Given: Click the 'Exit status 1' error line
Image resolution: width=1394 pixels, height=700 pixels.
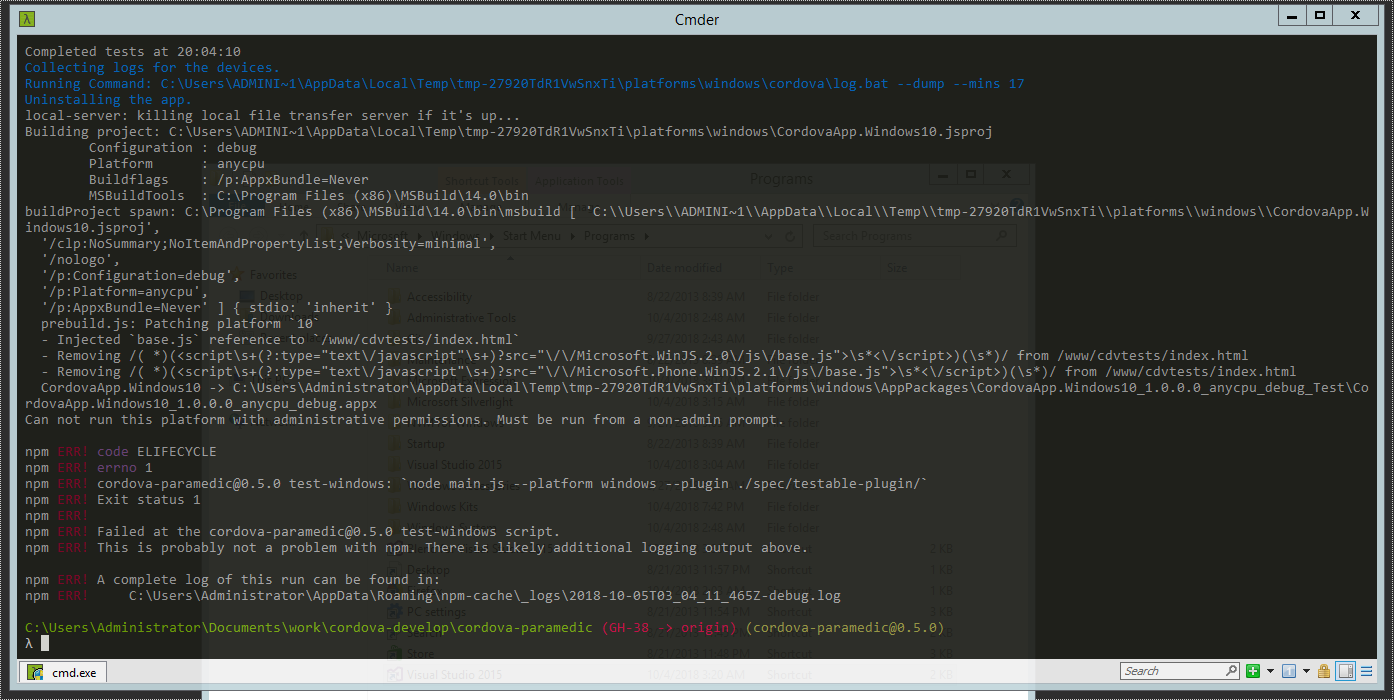Looking at the screenshot, I should tap(149, 500).
